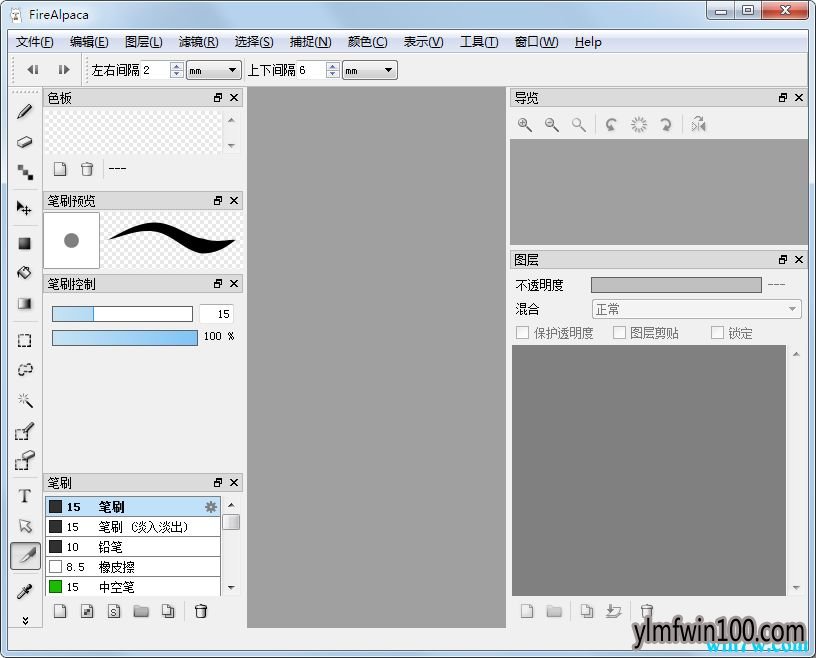
Task: Adjust brush size slider
Action: [122, 314]
